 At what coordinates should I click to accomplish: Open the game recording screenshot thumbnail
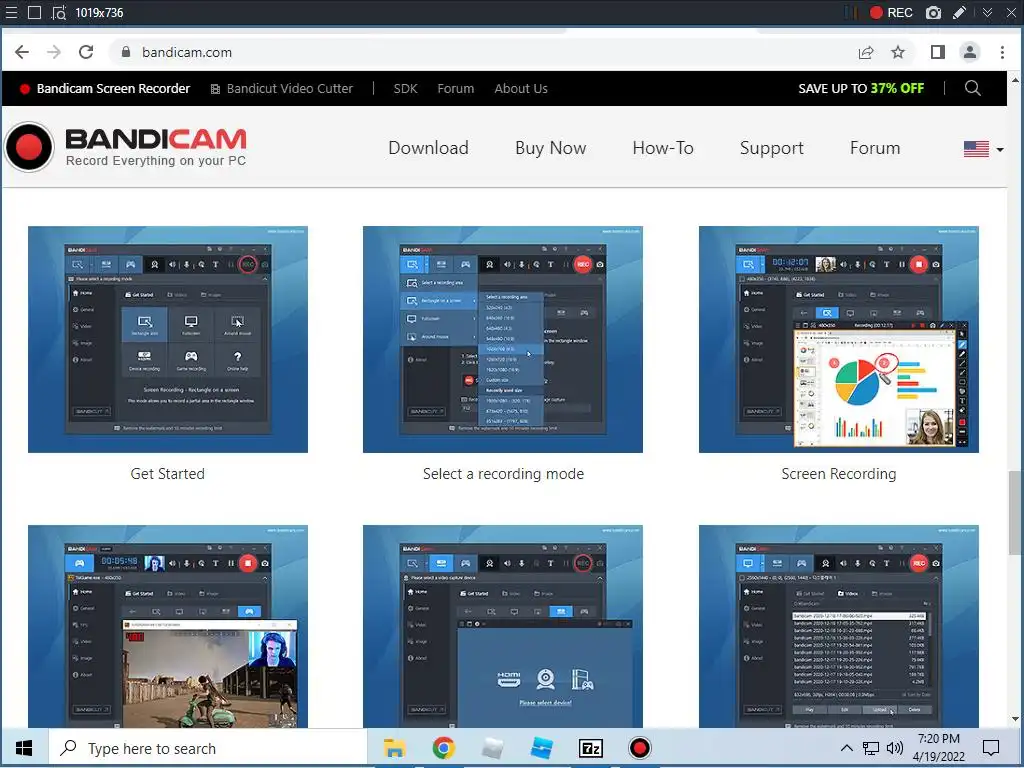(168, 626)
